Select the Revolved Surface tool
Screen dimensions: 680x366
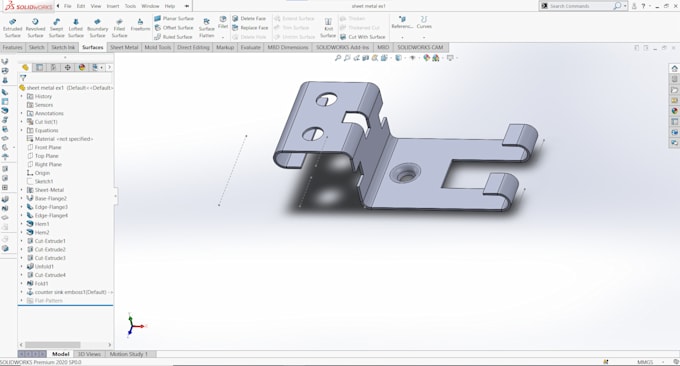tap(35, 28)
